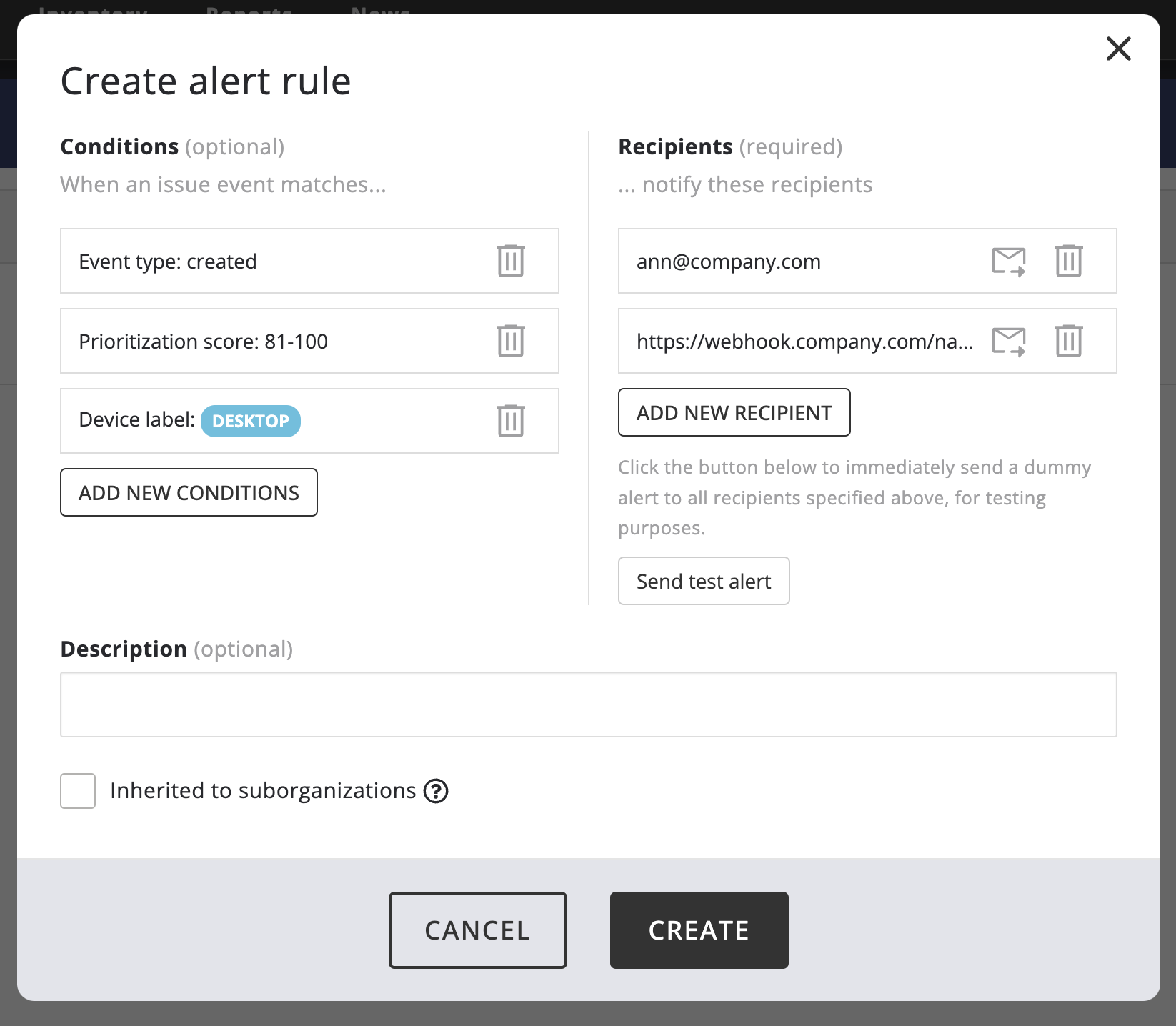Screen dimensions: 1176x1026
Task: Cancel the alert rule creation
Action: click(477, 930)
